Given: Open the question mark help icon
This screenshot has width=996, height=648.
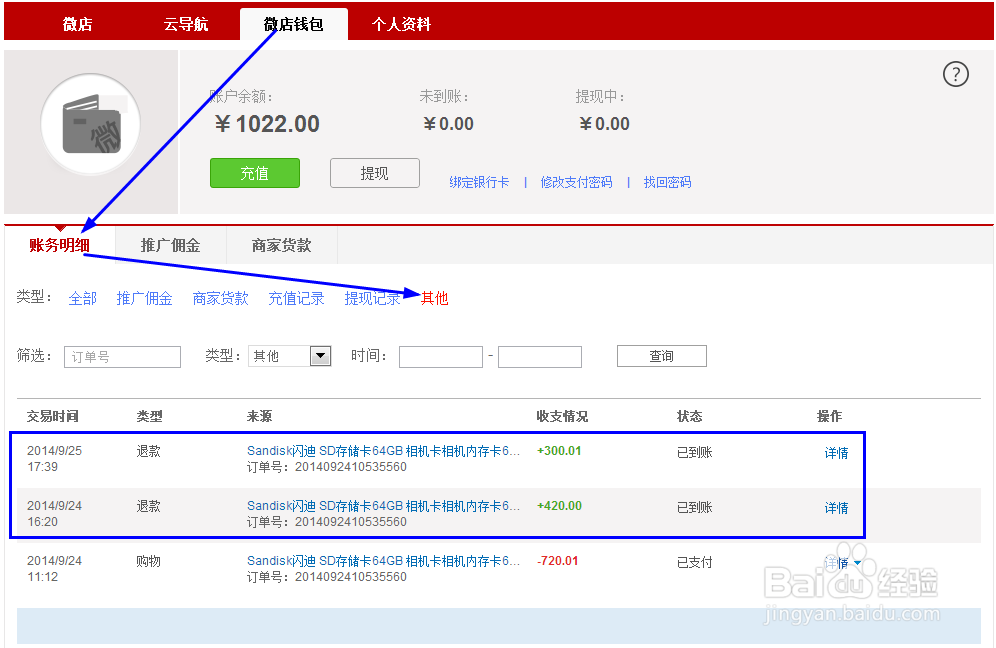Looking at the screenshot, I should point(955,74).
